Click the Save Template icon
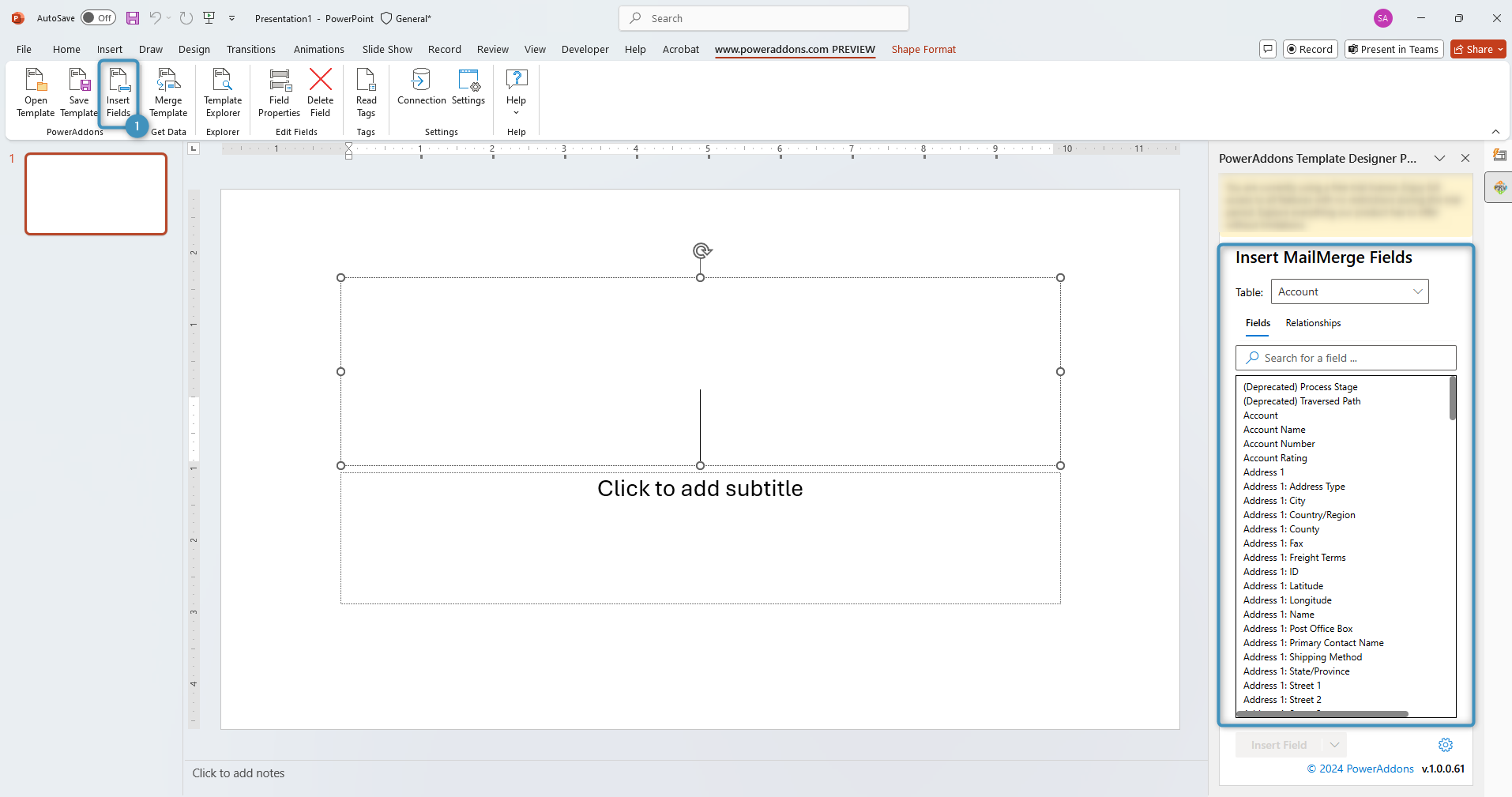1512x797 pixels. 79,92
